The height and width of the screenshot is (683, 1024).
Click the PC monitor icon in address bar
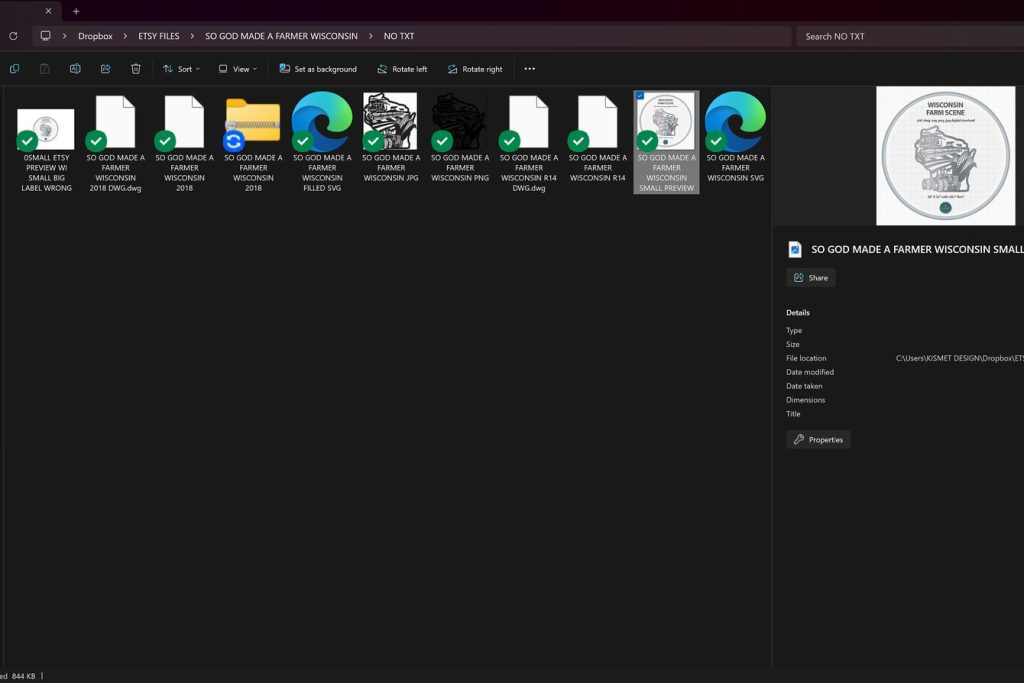click(45, 36)
